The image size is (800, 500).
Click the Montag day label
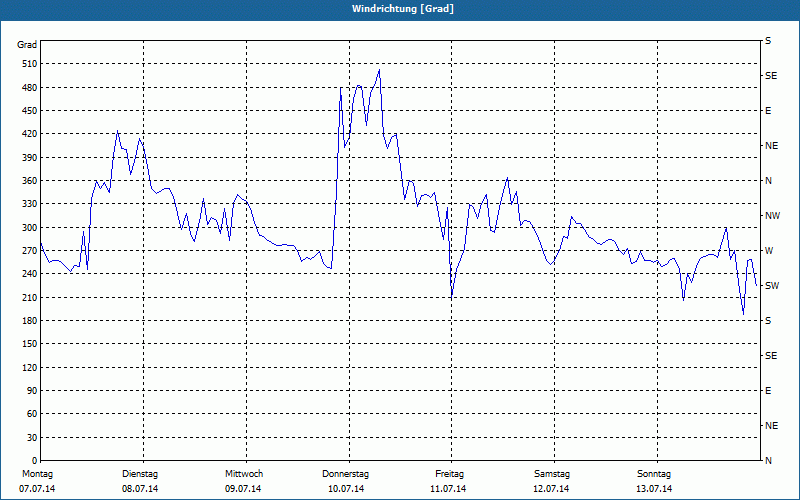tap(37, 474)
